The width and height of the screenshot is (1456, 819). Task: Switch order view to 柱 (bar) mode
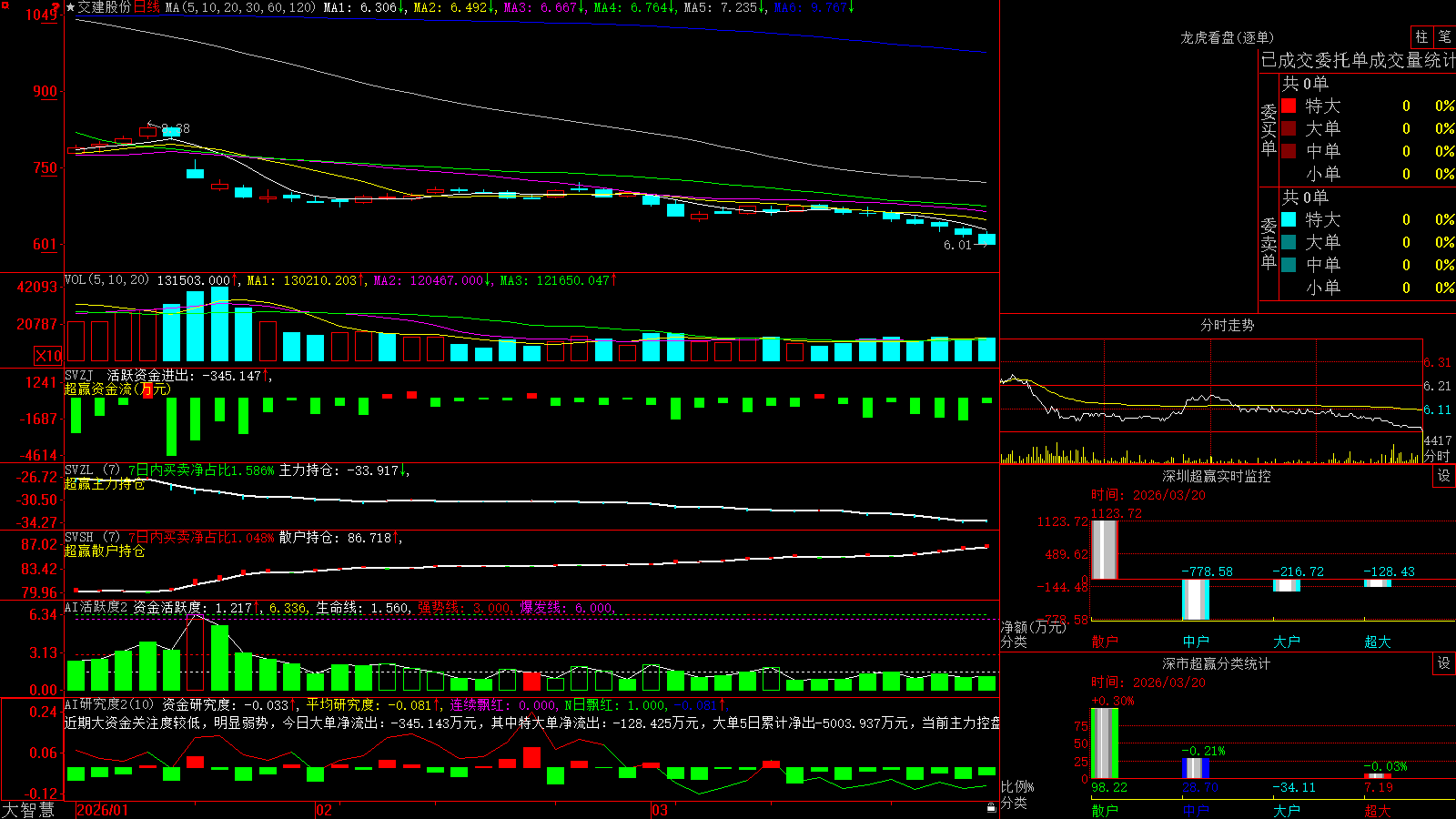1421,37
